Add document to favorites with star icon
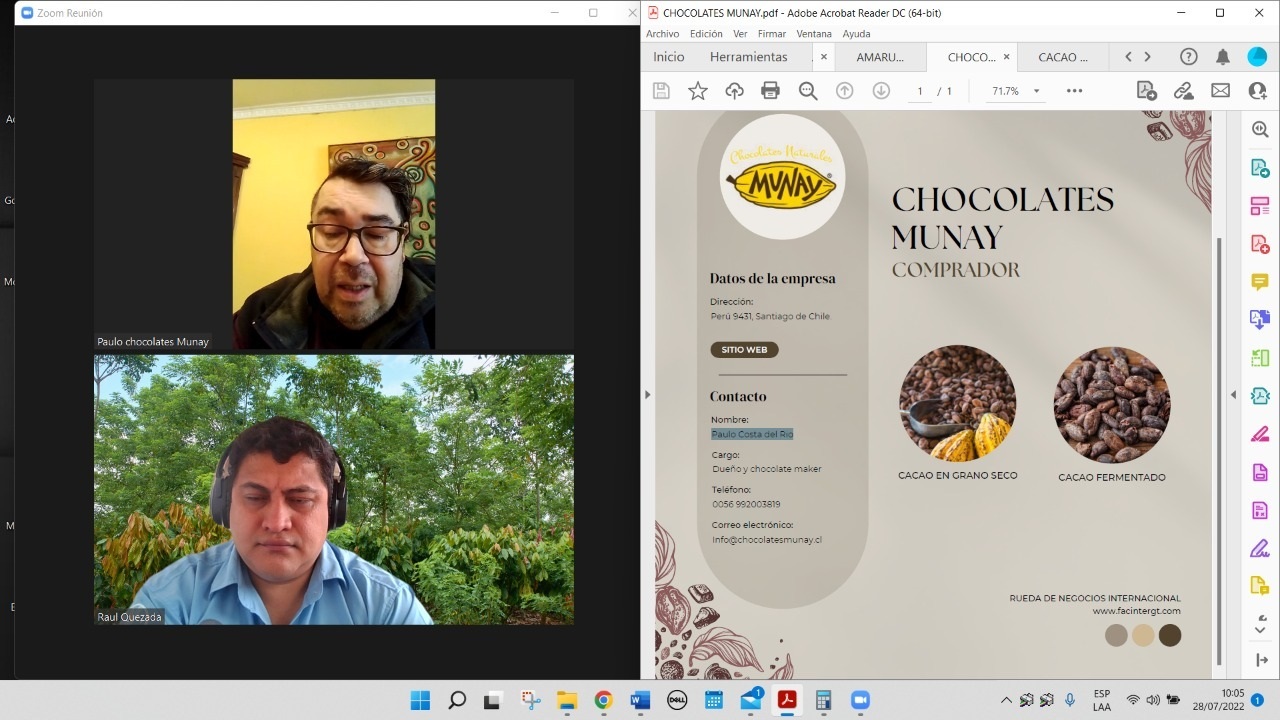 click(698, 91)
